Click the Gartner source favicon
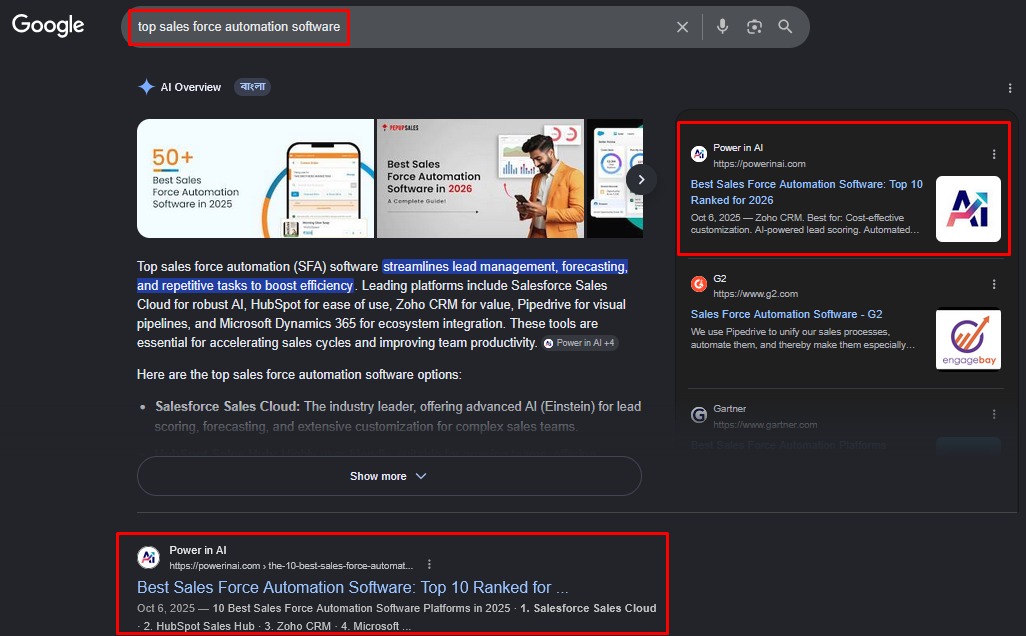This screenshot has width=1026, height=636. pyautogui.click(x=699, y=415)
